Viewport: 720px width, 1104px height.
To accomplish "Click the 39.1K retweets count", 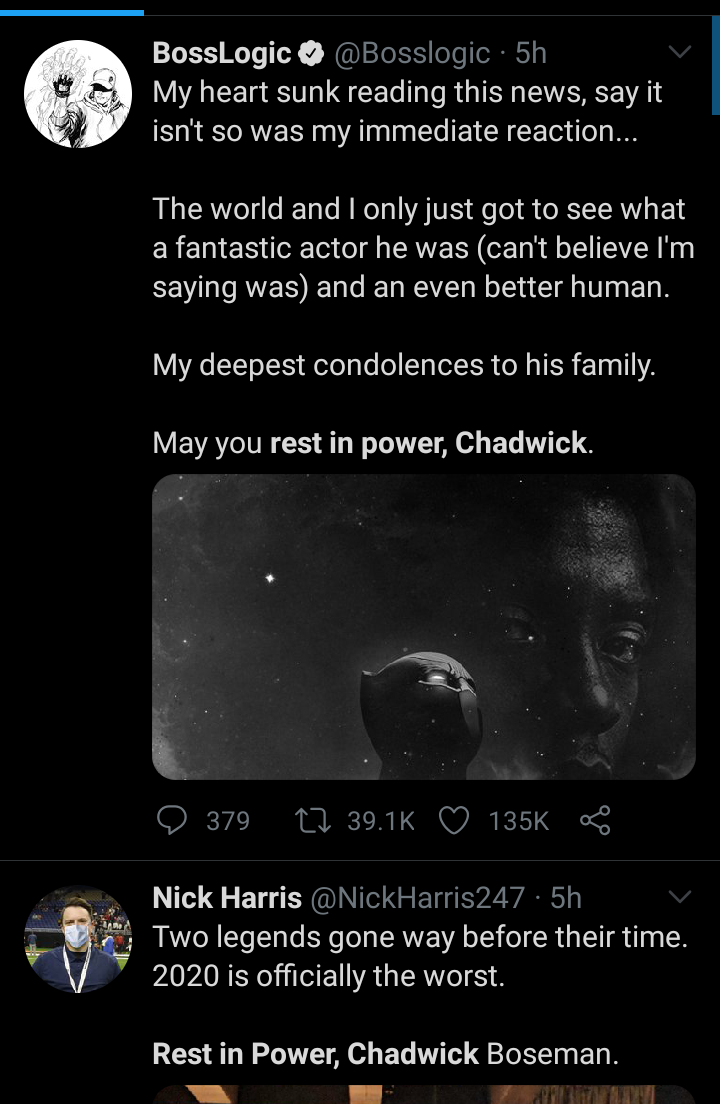I will click(380, 821).
